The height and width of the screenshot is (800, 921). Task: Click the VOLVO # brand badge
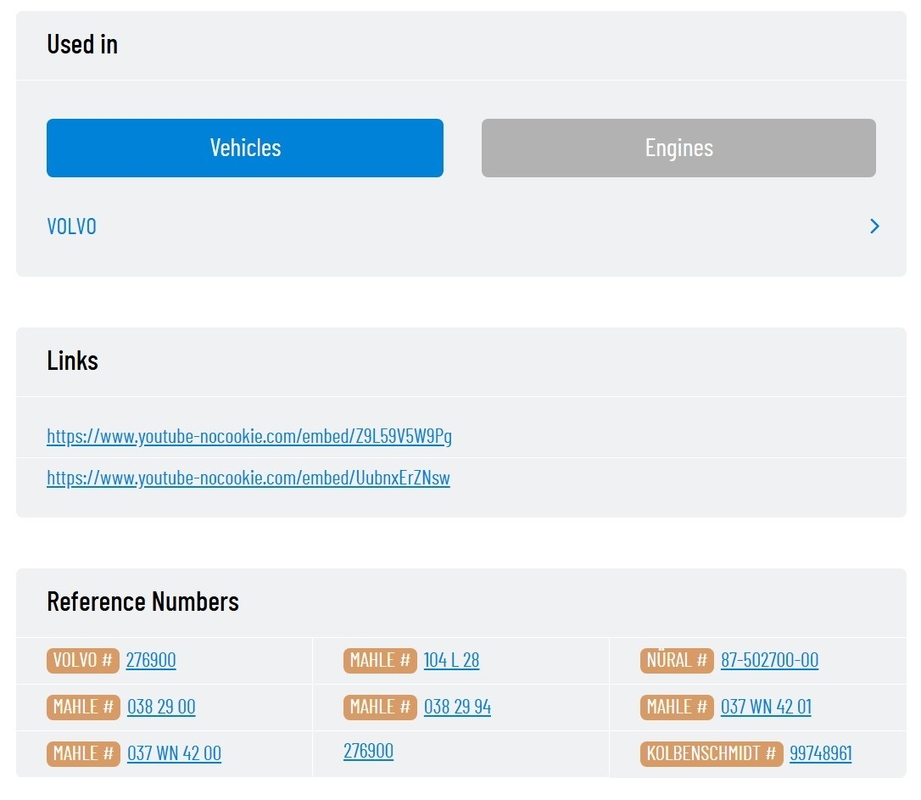[83, 660]
